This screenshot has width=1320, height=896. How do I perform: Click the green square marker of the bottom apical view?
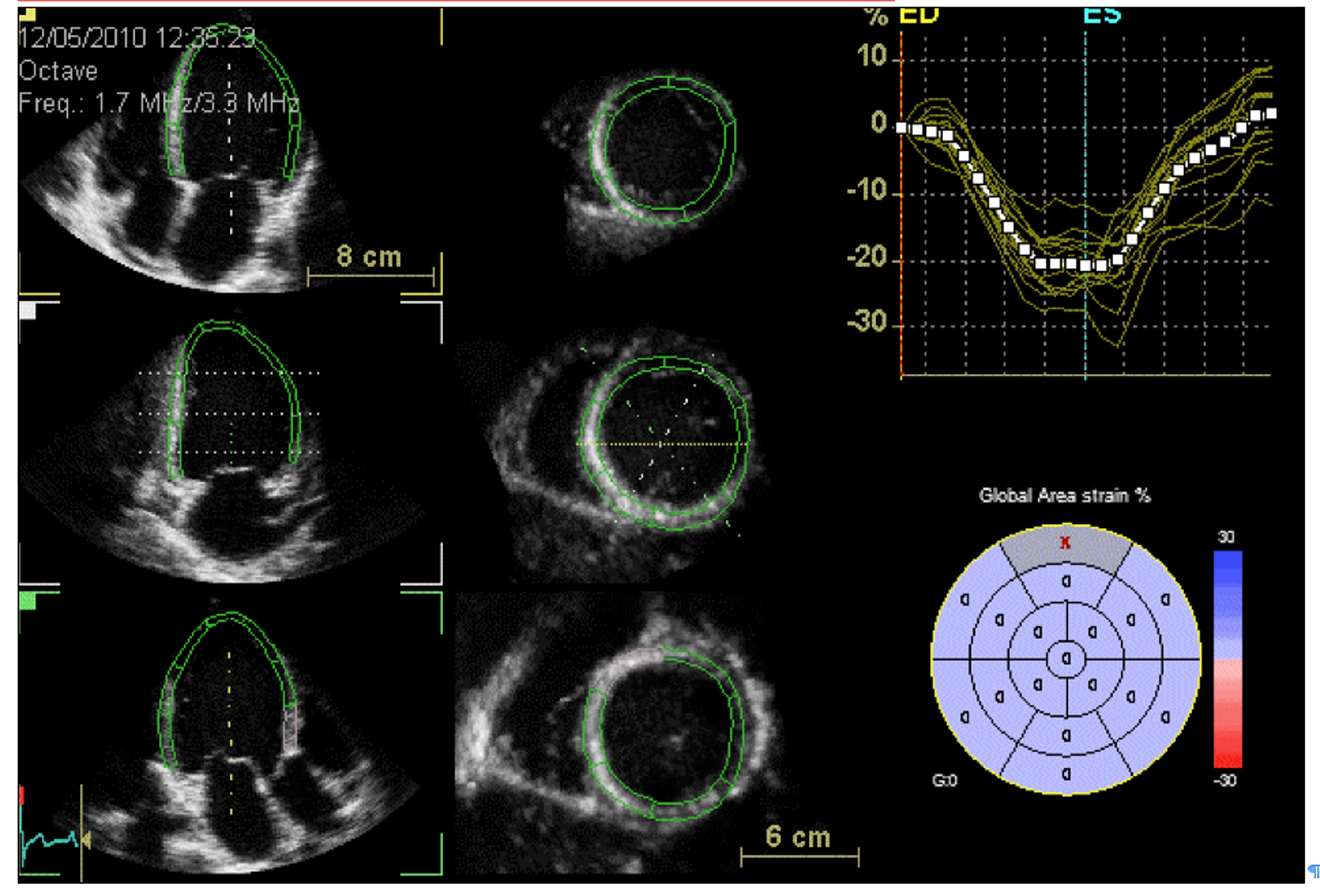click(x=27, y=601)
